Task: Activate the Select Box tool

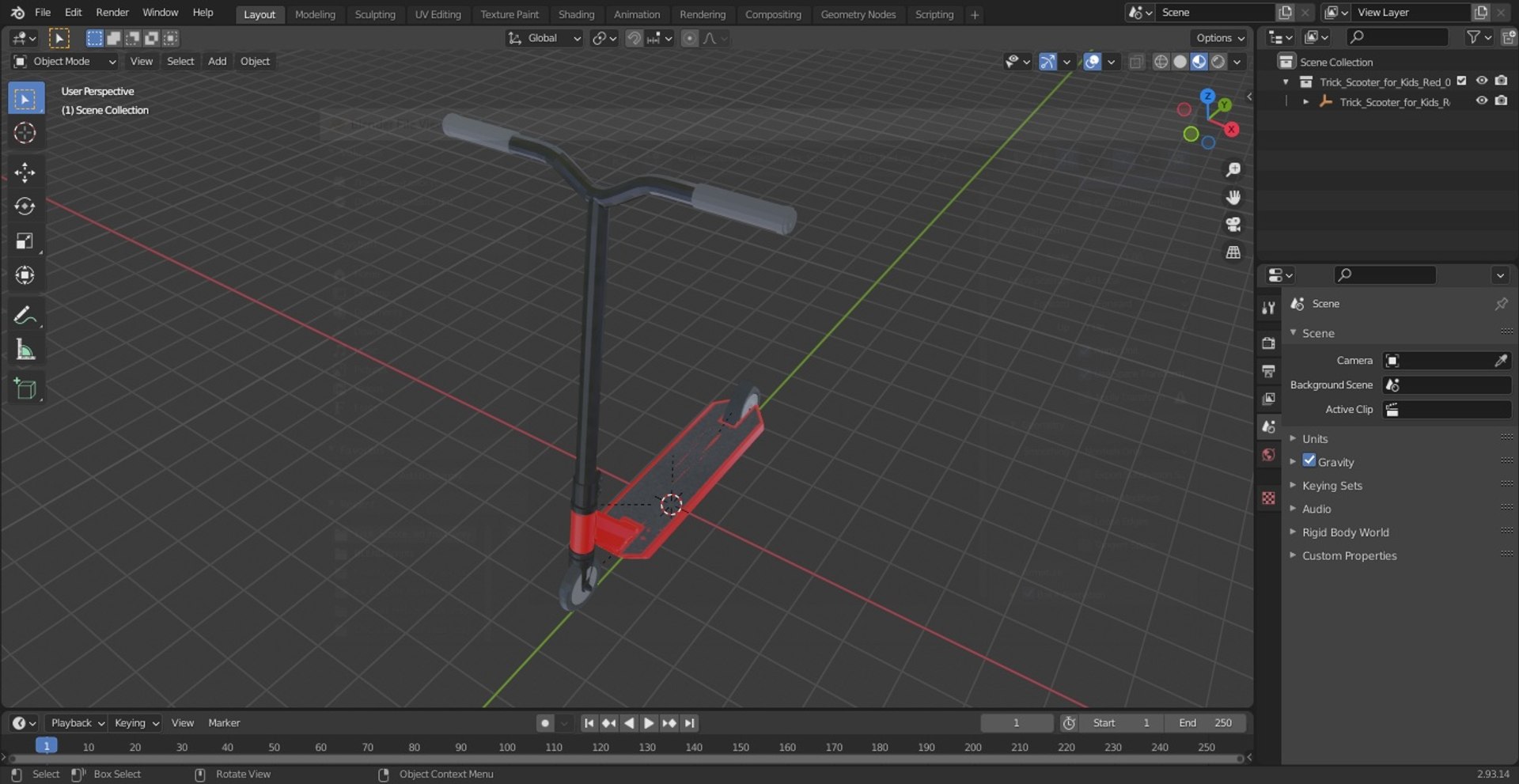Action: pyautogui.click(x=25, y=99)
